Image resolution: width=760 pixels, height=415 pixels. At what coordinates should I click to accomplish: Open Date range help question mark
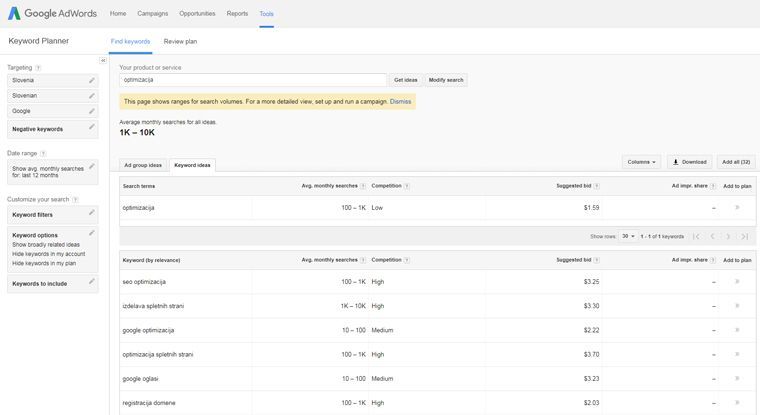43,154
